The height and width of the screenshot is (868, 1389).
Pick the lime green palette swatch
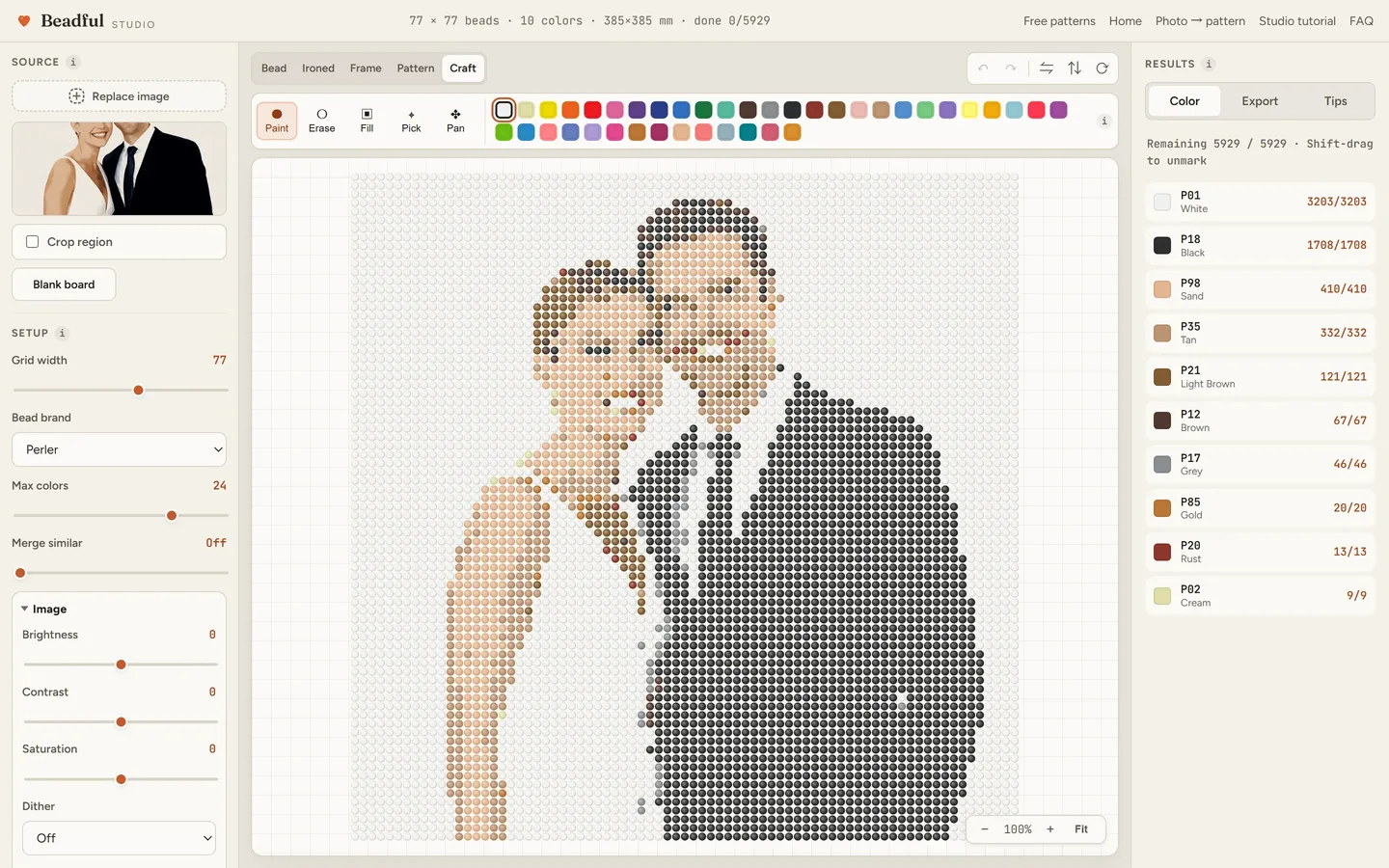pyautogui.click(x=504, y=132)
